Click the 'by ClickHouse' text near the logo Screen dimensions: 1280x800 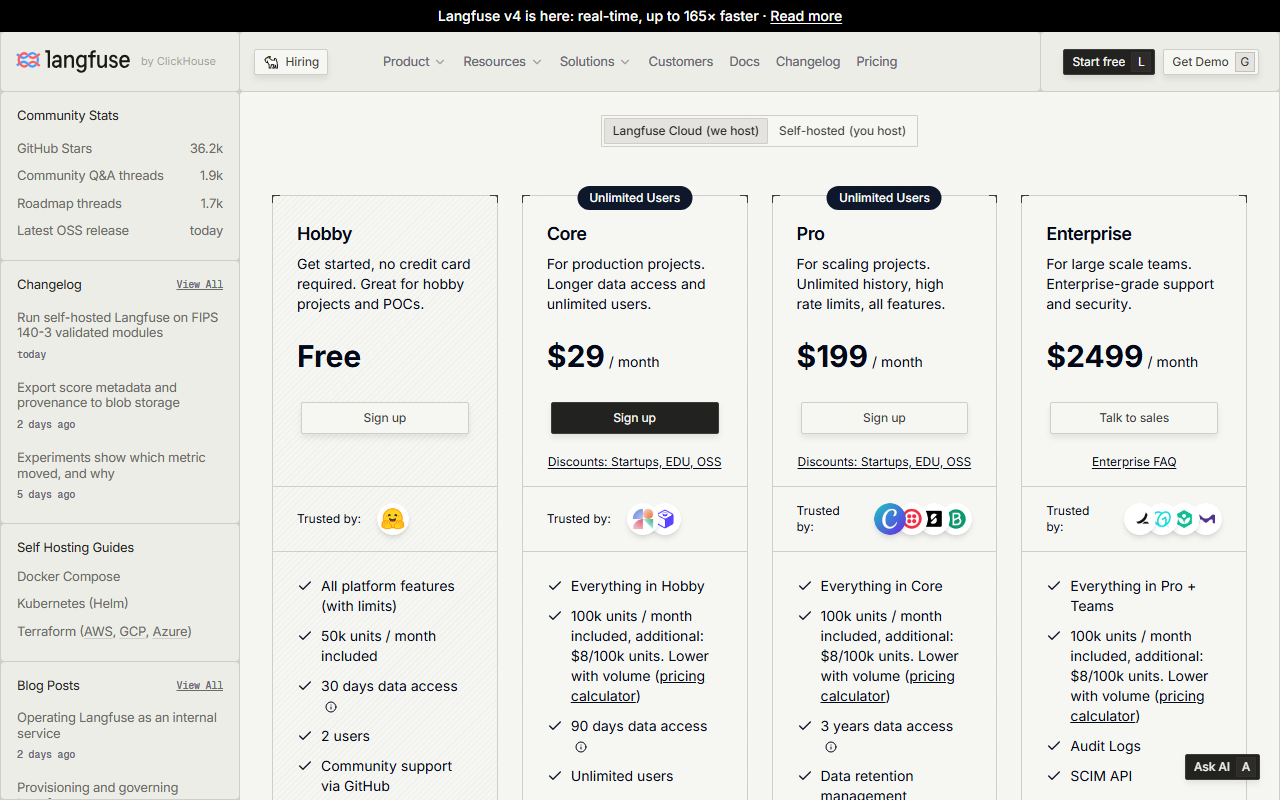coord(178,62)
